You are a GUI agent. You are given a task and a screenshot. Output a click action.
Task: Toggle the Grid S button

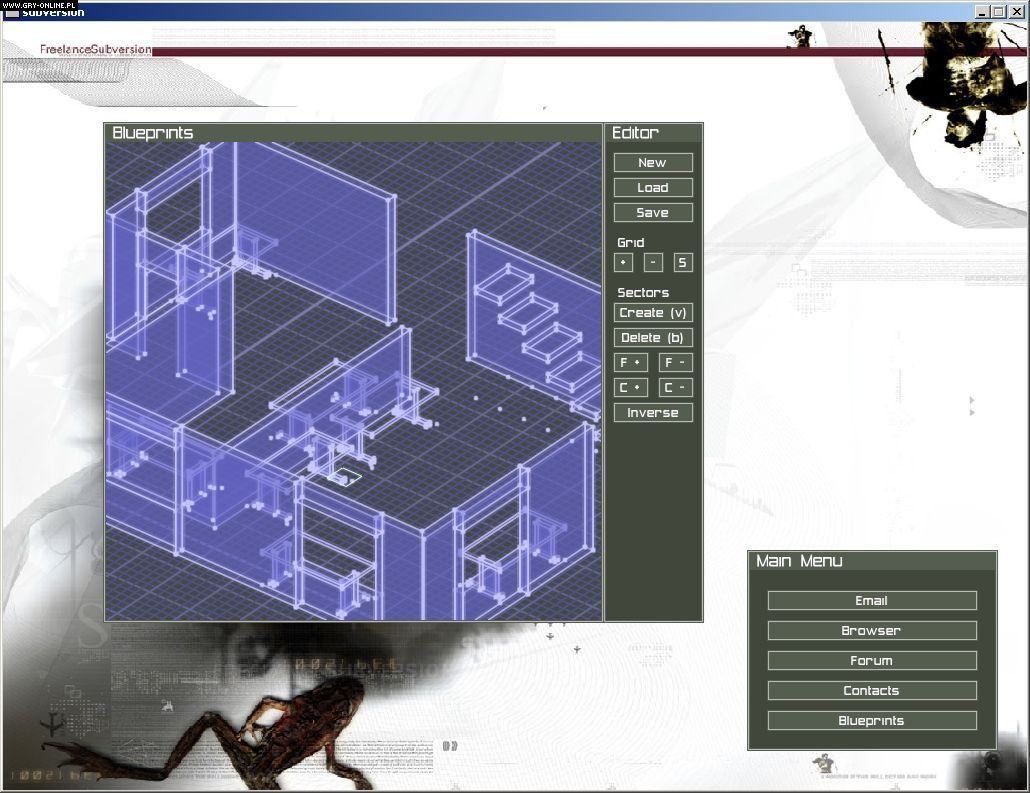pyautogui.click(x=683, y=263)
